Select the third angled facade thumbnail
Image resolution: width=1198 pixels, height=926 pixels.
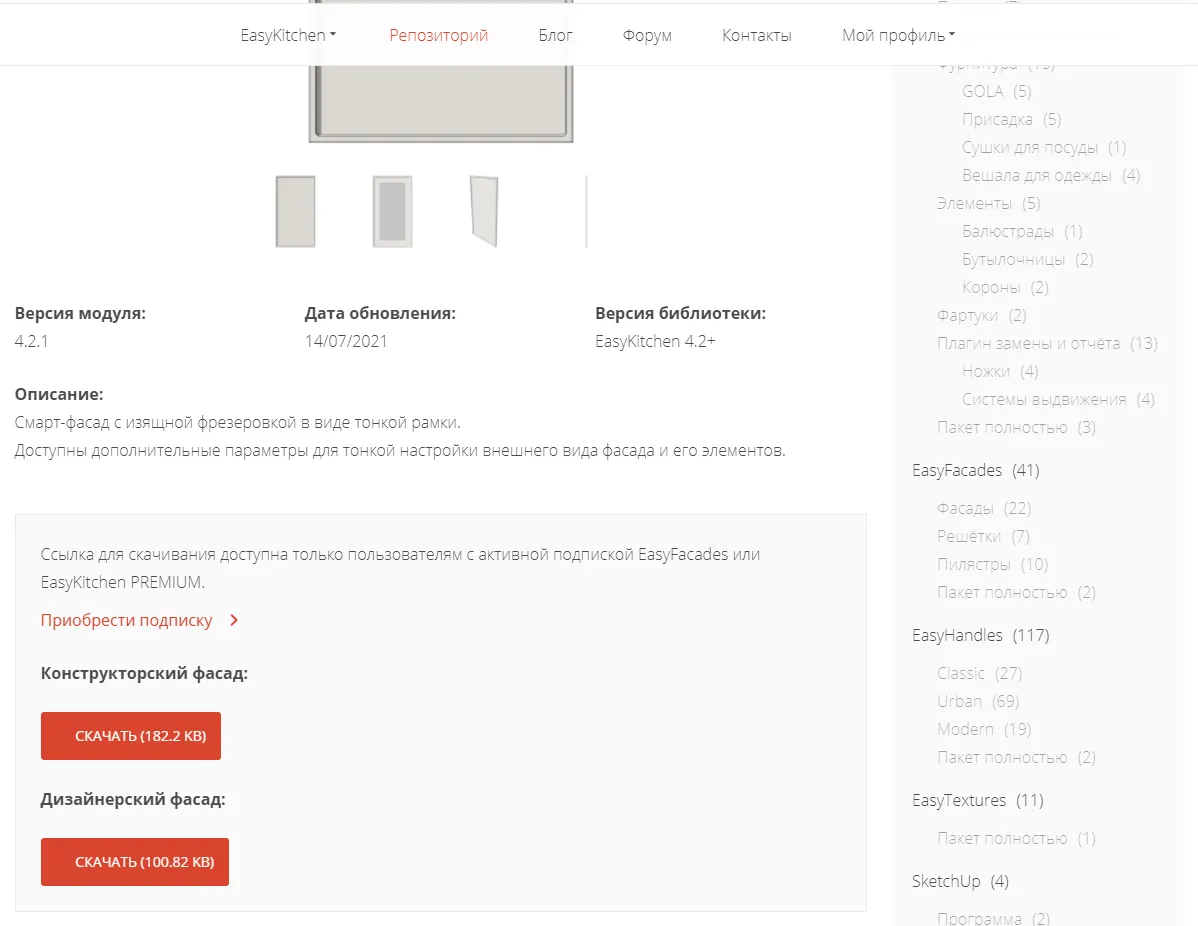[x=484, y=211]
